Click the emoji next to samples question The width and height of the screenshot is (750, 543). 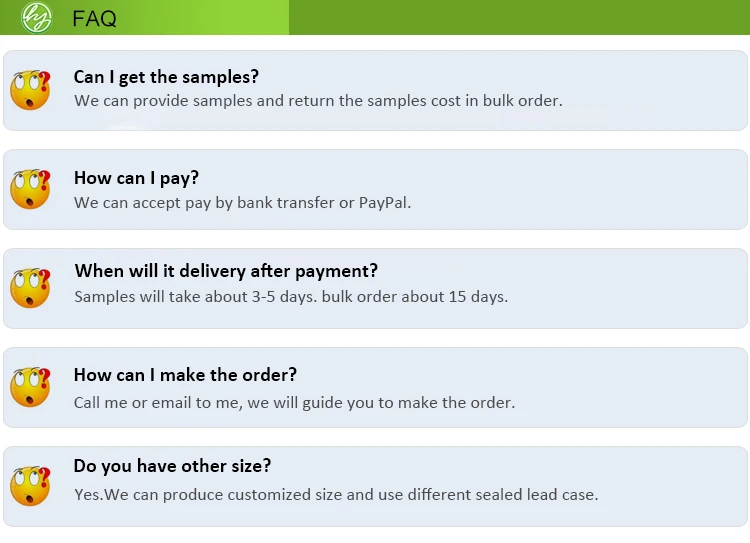(30, 90)
